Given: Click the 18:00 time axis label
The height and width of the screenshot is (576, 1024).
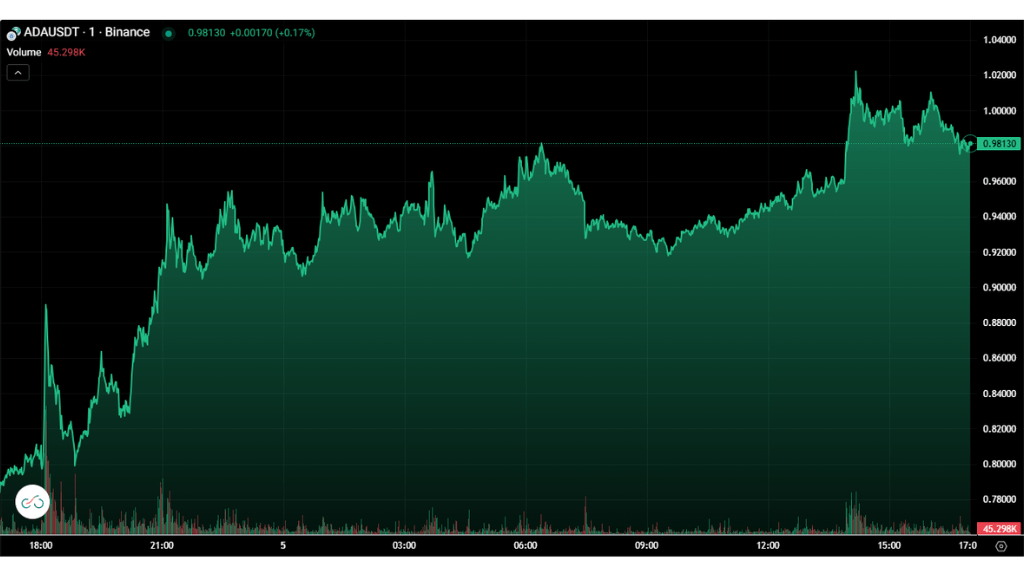Looking at the screenshot, I should [40, 545].
